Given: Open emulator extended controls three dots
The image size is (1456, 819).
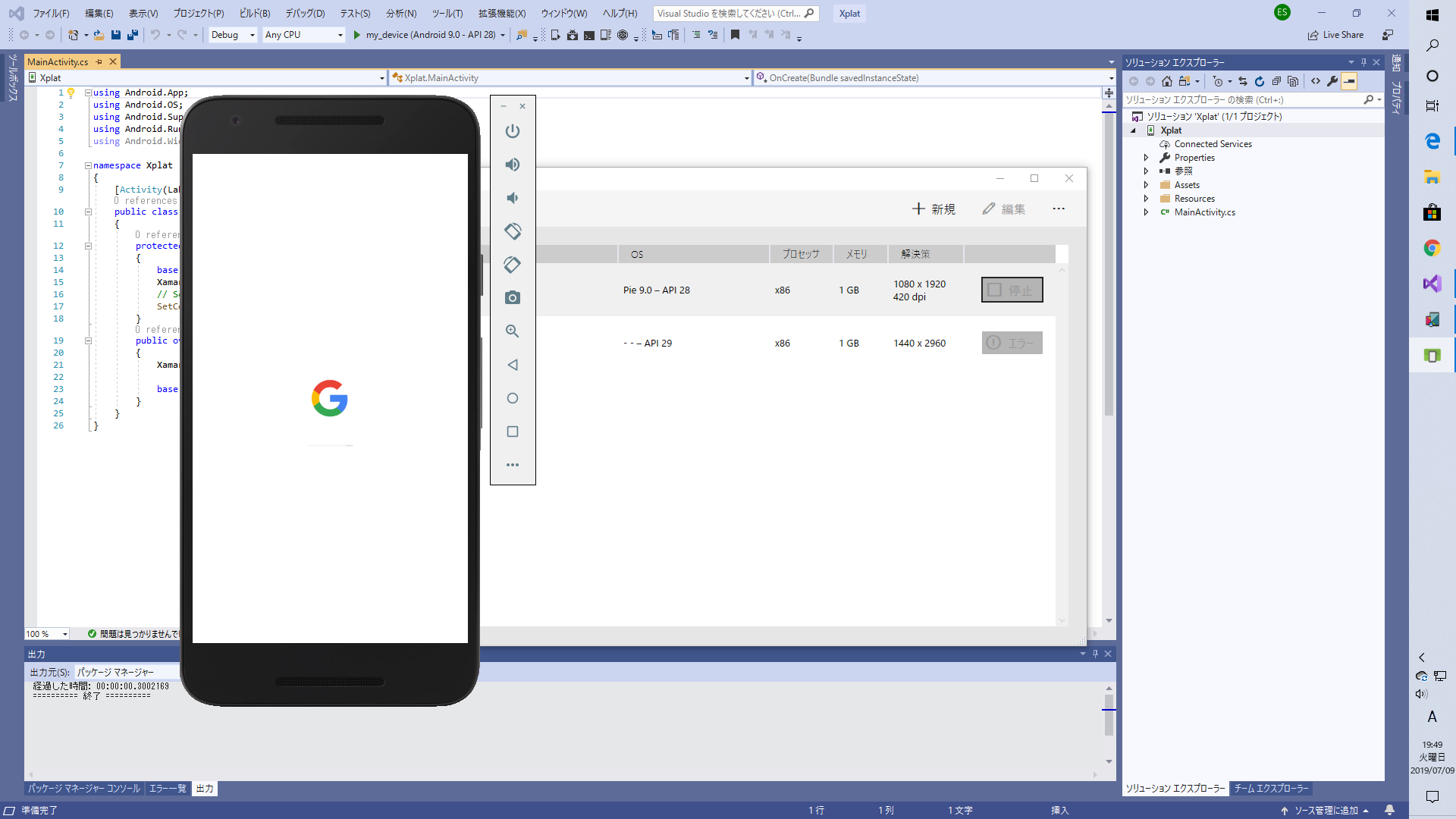Looking at the screenshot, I should (x=513, y=465).
